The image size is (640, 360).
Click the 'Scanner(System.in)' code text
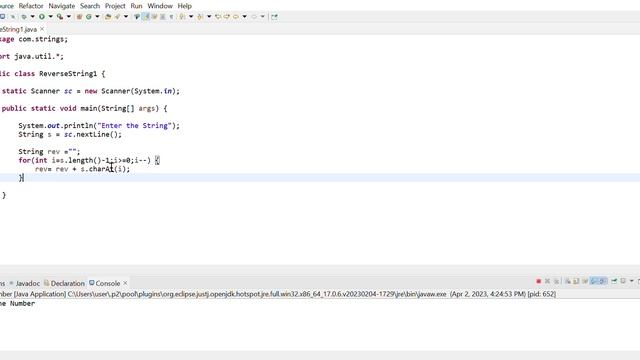click(138, 91)
